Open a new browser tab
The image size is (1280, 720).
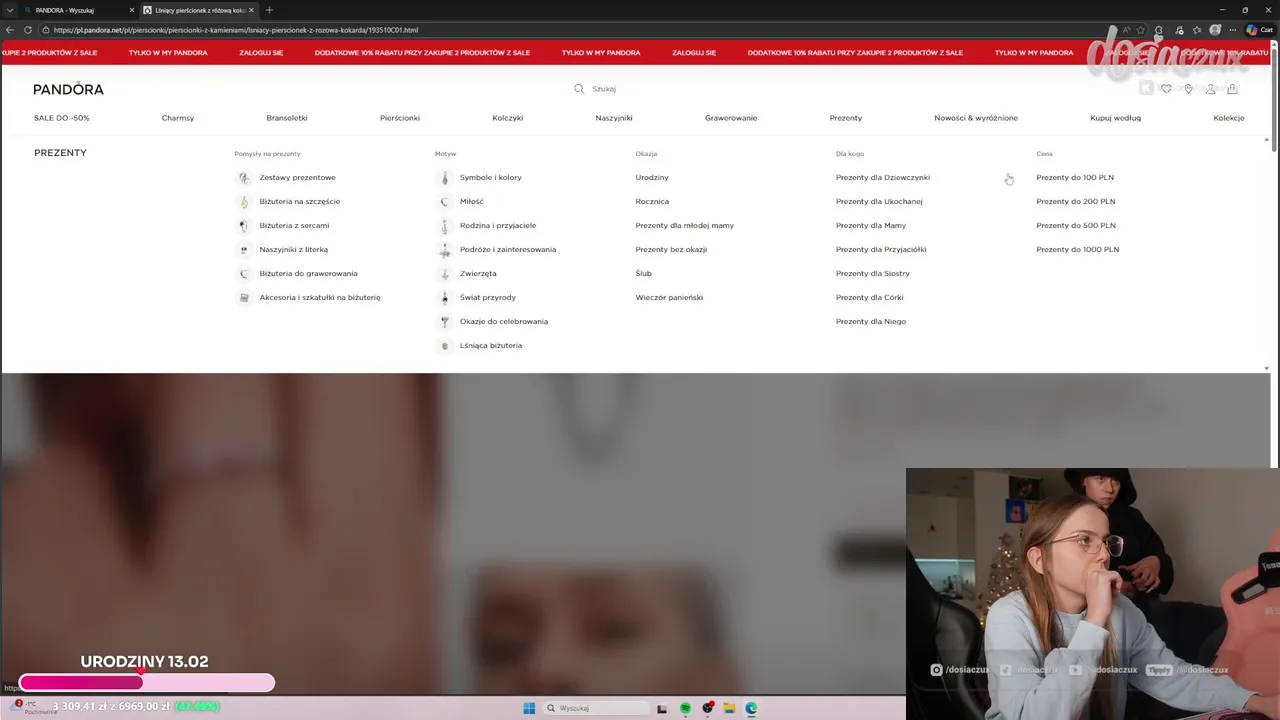point(269,10)
